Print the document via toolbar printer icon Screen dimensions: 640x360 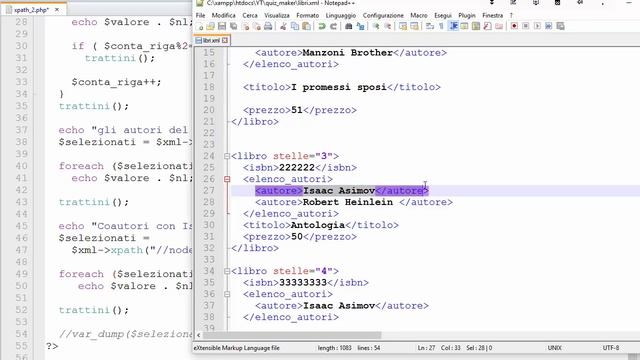pyautogui.click(x=268, y=27)
